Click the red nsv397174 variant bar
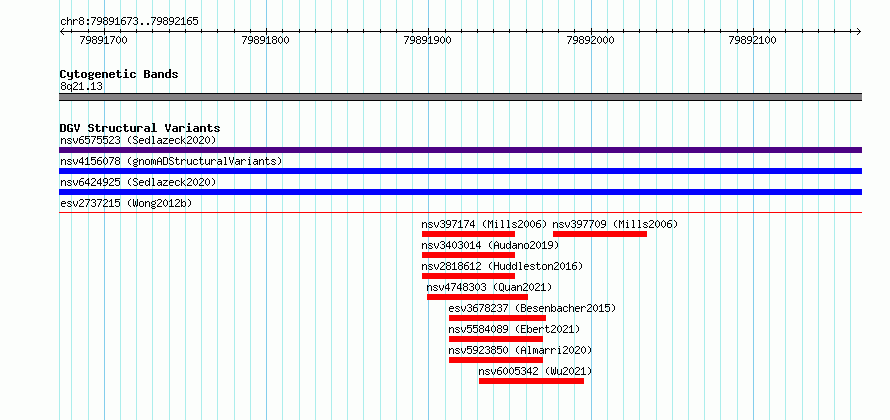The image size is (890, 420). pyautogui.click(x=468, y=234)
